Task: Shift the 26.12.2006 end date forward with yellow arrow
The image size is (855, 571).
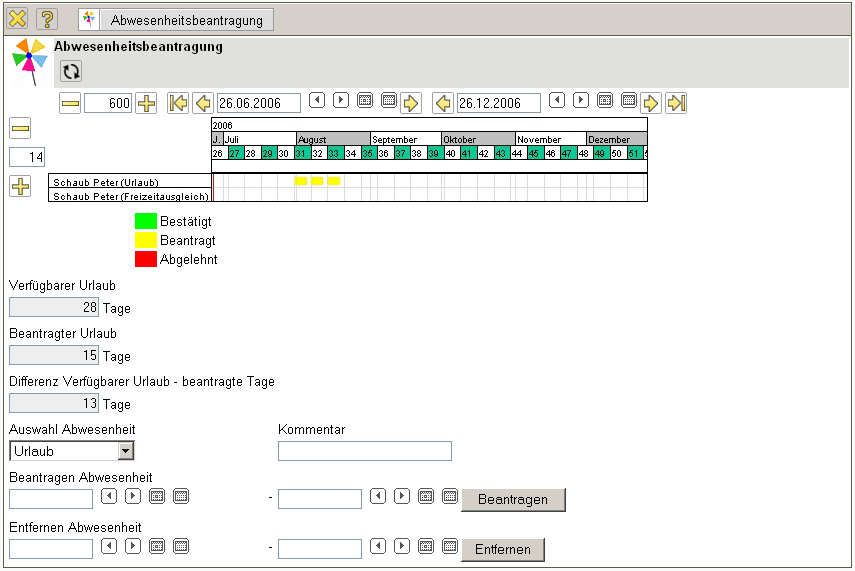Action: [651, 103]
